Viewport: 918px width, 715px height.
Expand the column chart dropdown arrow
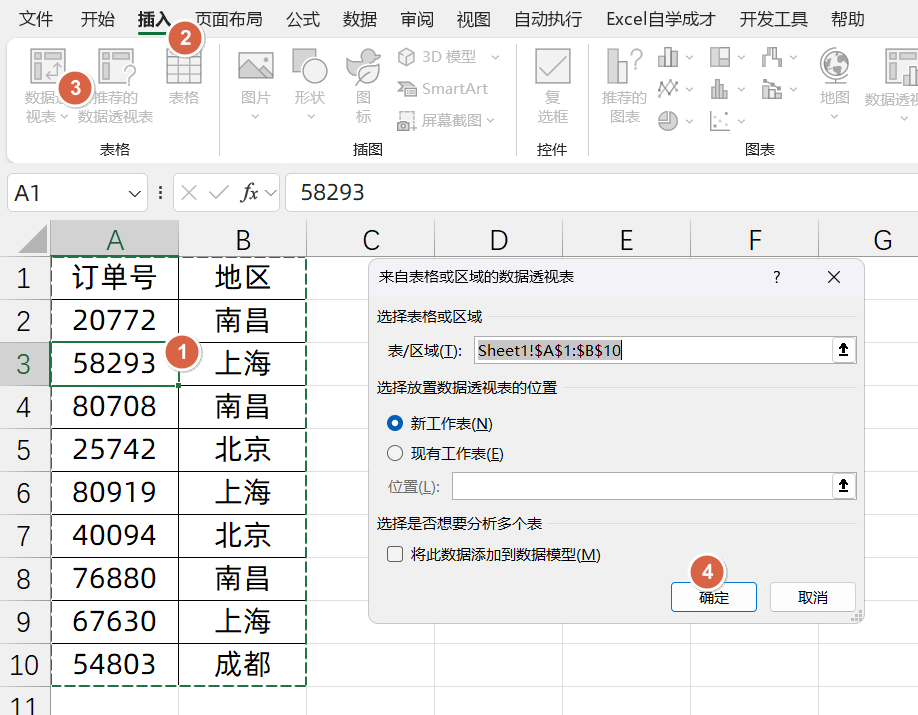click(689, 57)
